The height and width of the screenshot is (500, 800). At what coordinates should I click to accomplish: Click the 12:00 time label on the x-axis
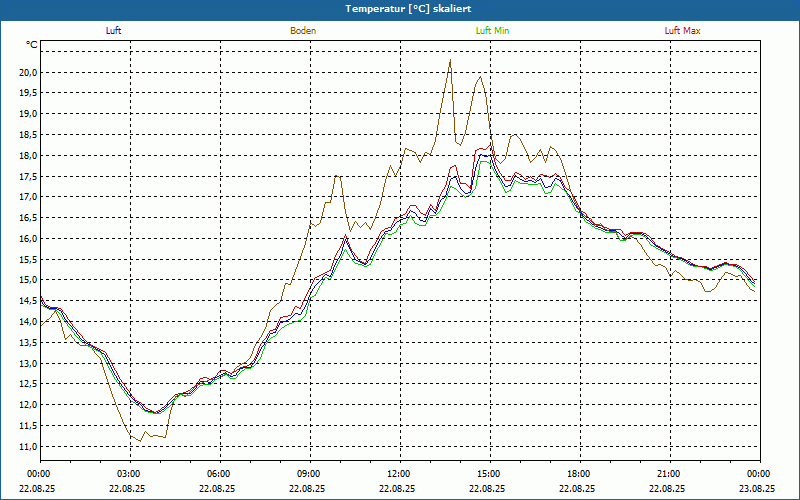399,474
